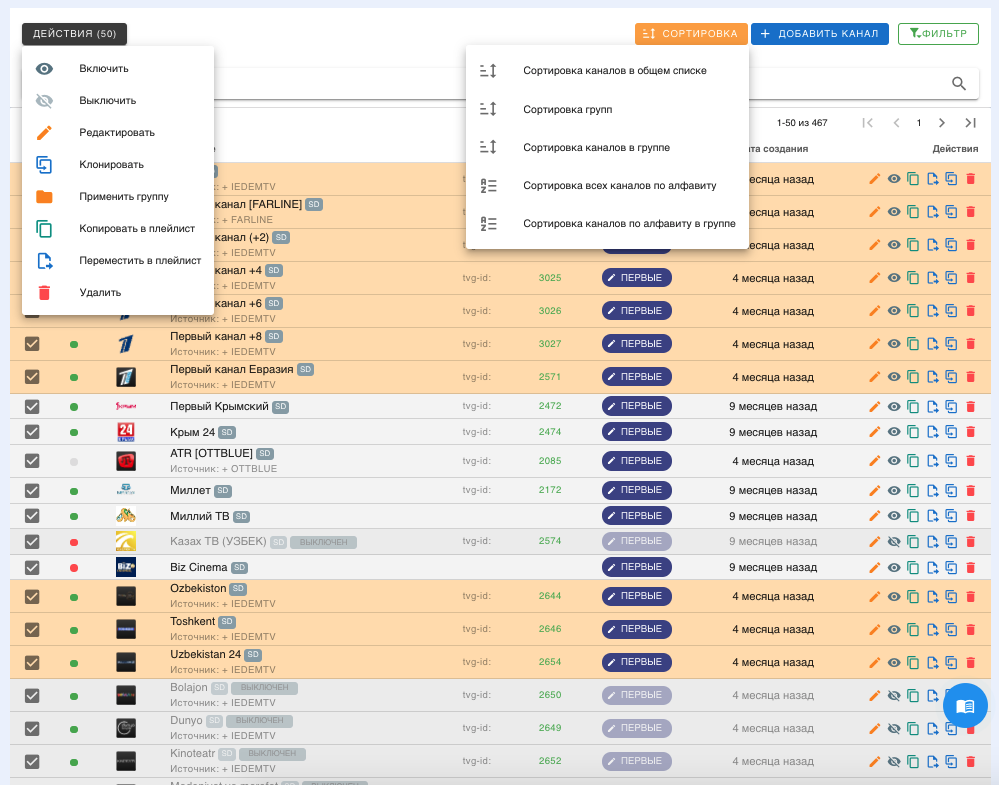Image resolution: width=999 pixels, height=785 pixels.
Task: Clone the Toshkent channel row
Action: tap(951, 630)
